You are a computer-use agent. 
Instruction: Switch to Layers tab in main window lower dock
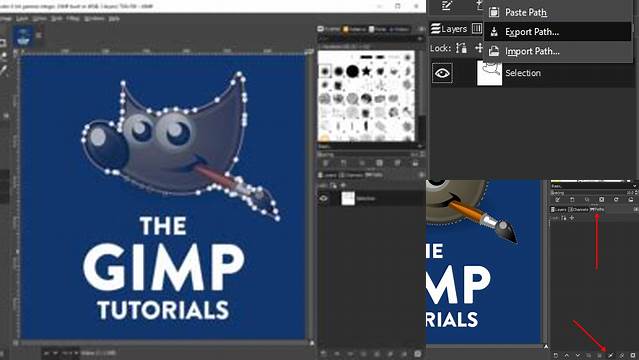[x=328, y=175]
